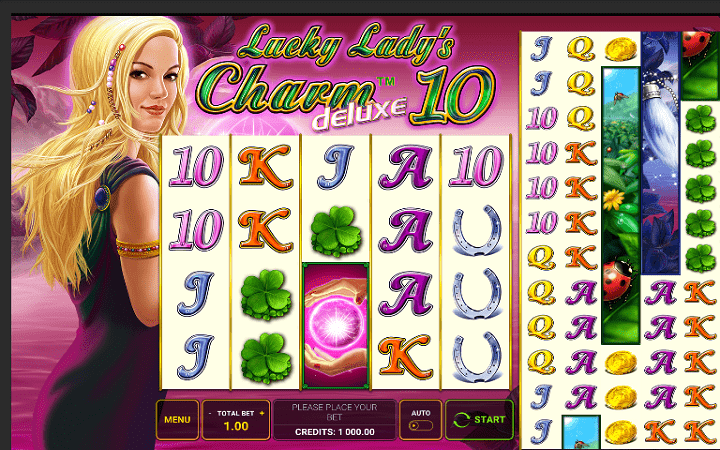Spin the reels with START
Screen dimensions: 720x450
(x=479, y=420)
